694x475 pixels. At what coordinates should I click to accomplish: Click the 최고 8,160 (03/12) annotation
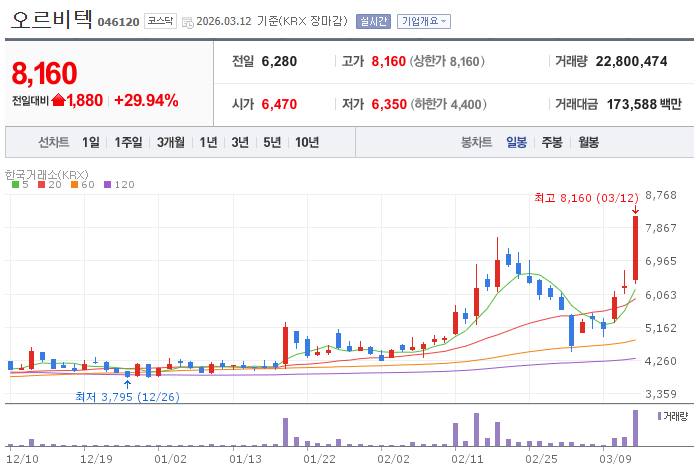click(x=586, y=198)
